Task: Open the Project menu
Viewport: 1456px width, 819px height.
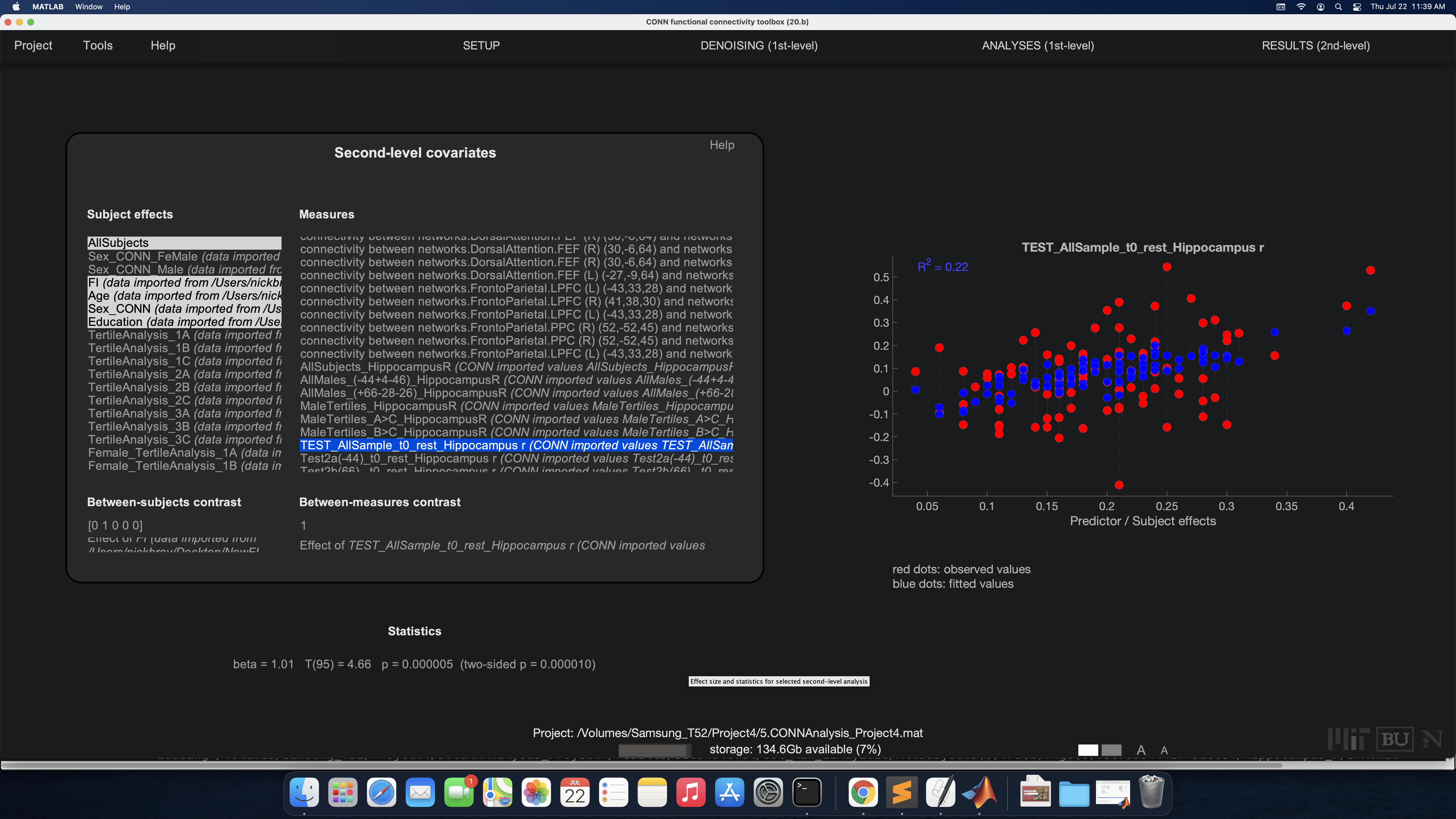Action: coord(33,46)
